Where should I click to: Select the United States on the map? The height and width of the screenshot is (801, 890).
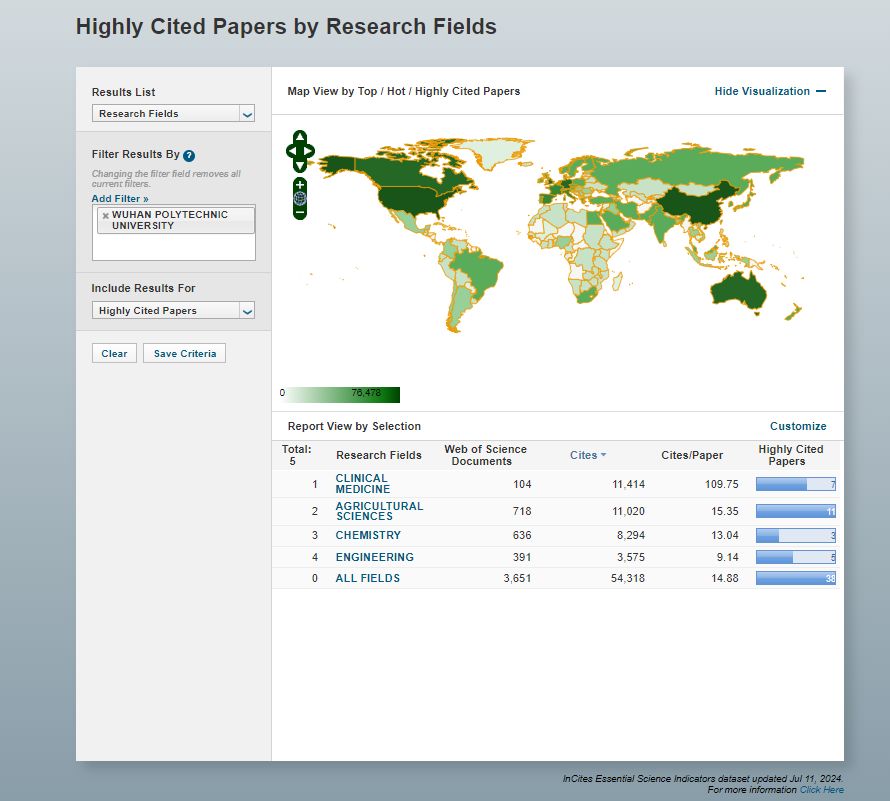click(x=414, y=200)
